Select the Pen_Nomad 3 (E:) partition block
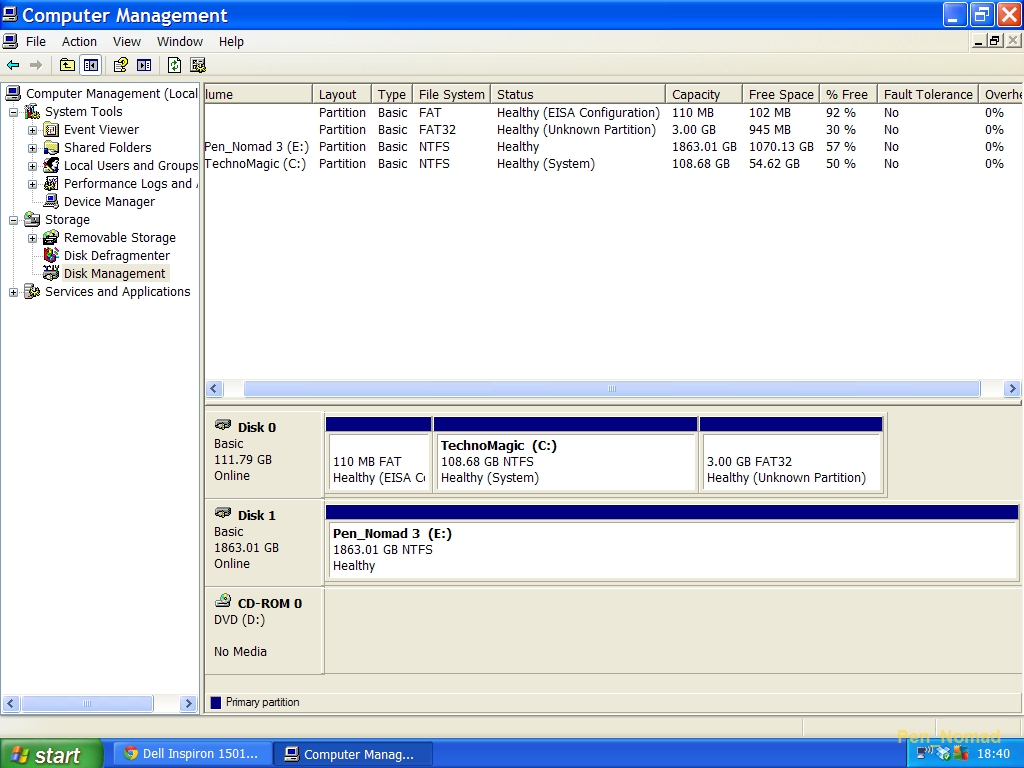The image size is (1024, 768). click(671, 542)
